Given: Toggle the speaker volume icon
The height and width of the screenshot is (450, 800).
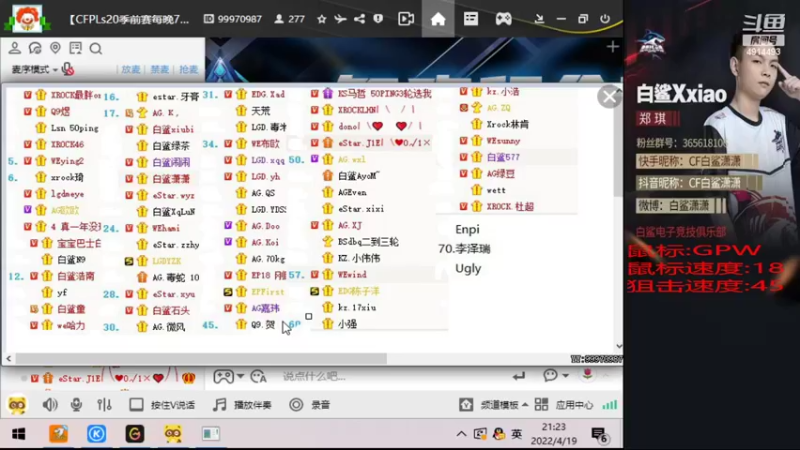Looking at the screenshot, I should coord(49,405).
